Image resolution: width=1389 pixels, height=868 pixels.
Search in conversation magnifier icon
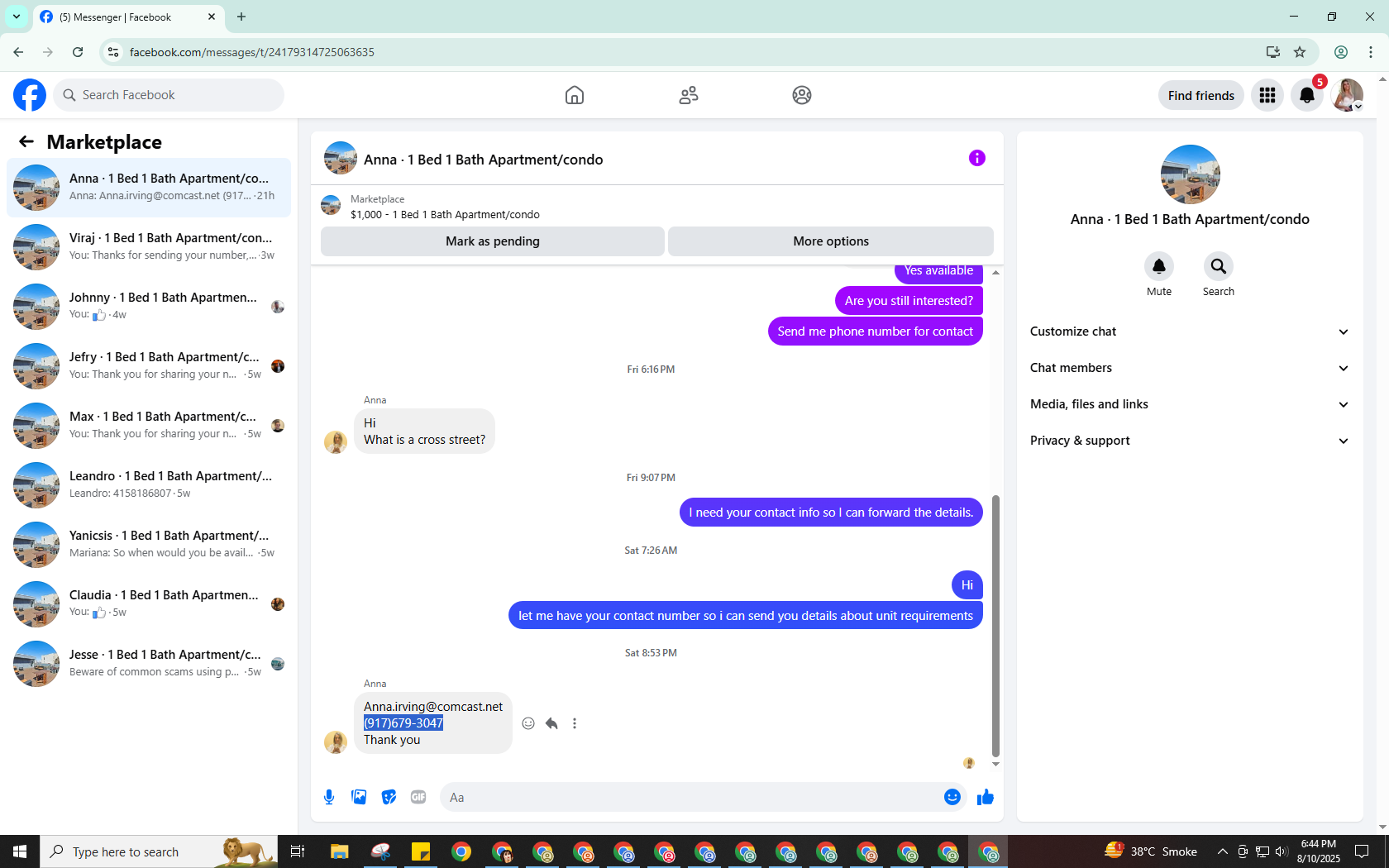(x=1219, y=266)
